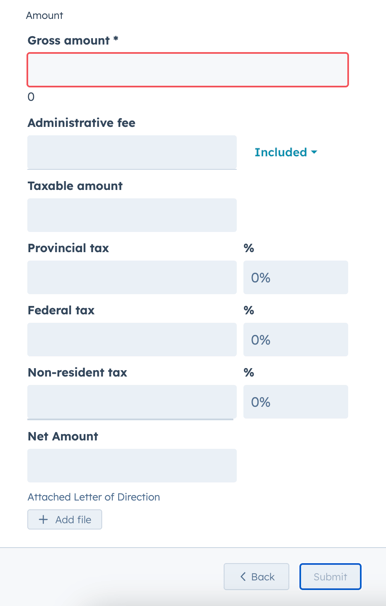This screenshot has width=386, height=606.
Task: Select the Net Amount field
Action: [x=132, y=465]
